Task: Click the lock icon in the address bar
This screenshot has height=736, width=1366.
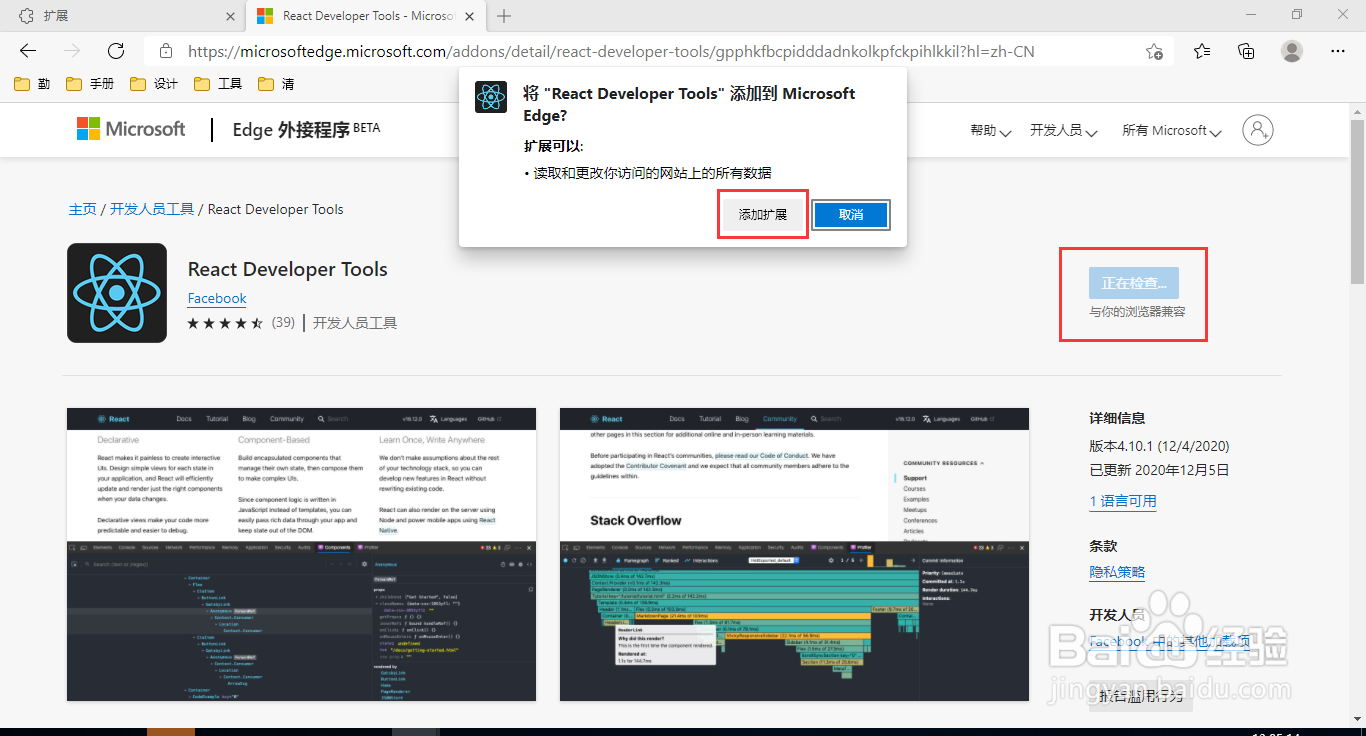Action: tap(165, 51)
